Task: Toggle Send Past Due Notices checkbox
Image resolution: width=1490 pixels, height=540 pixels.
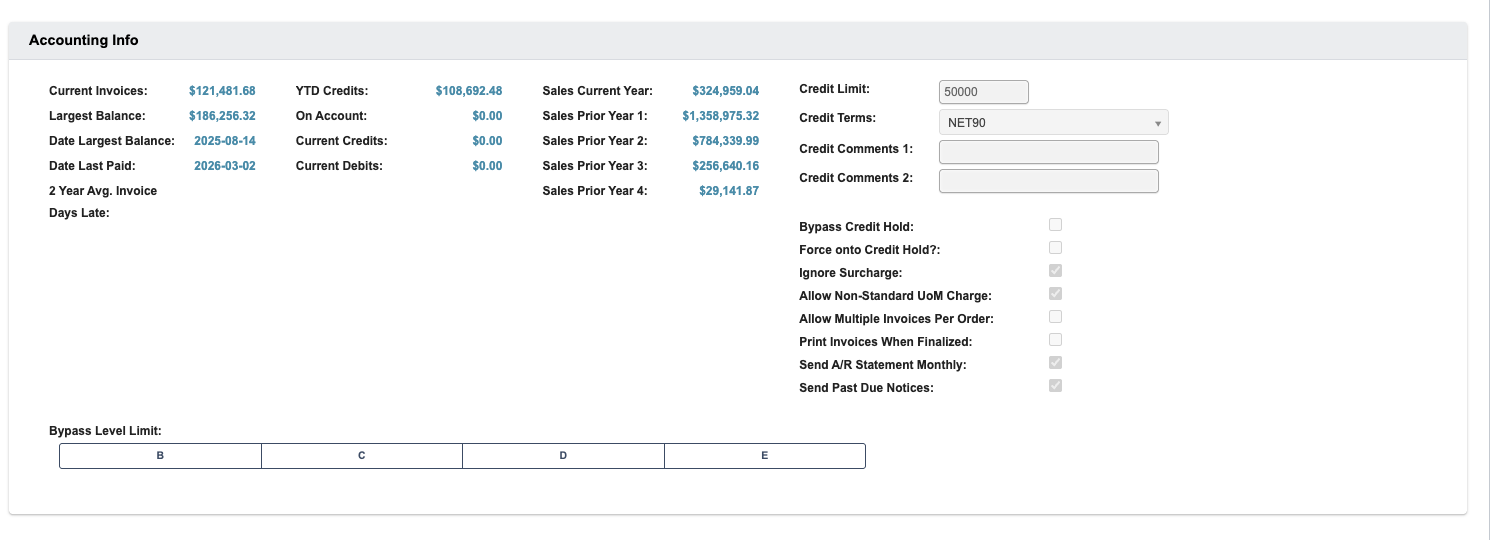Action: 1055,386
